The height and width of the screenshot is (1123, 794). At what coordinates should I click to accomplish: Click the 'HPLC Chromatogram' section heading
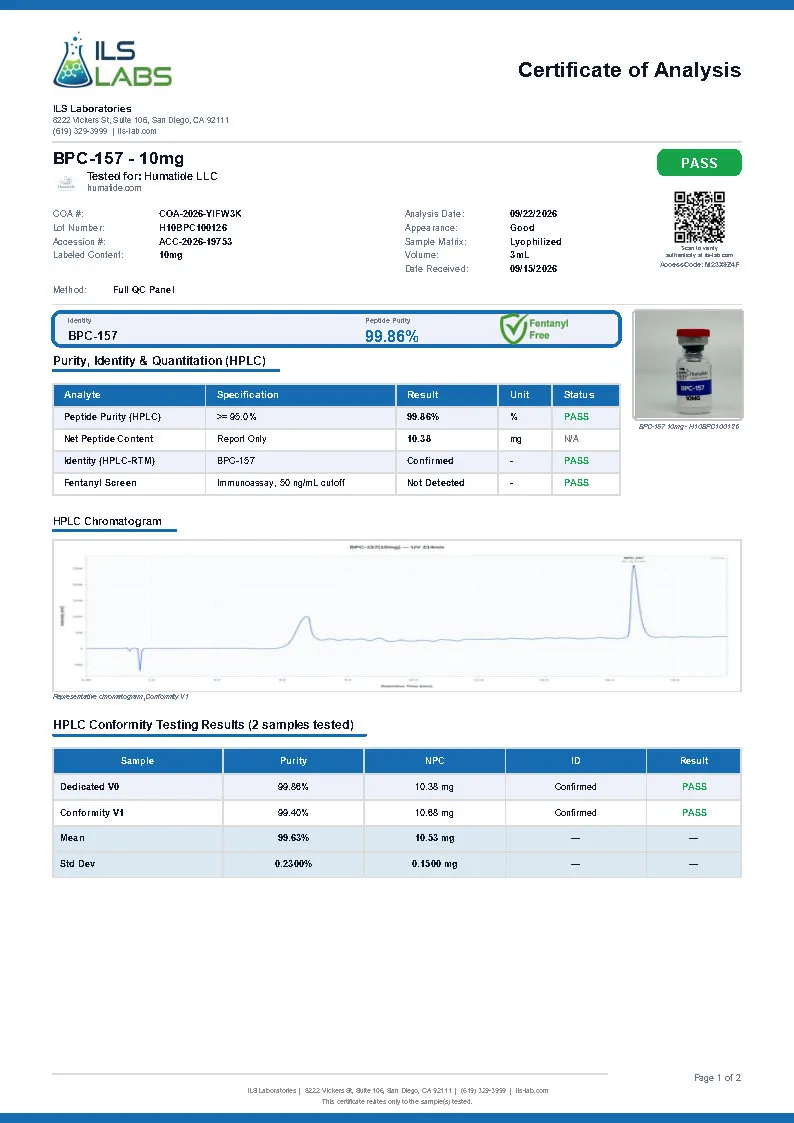click(107, 521)
